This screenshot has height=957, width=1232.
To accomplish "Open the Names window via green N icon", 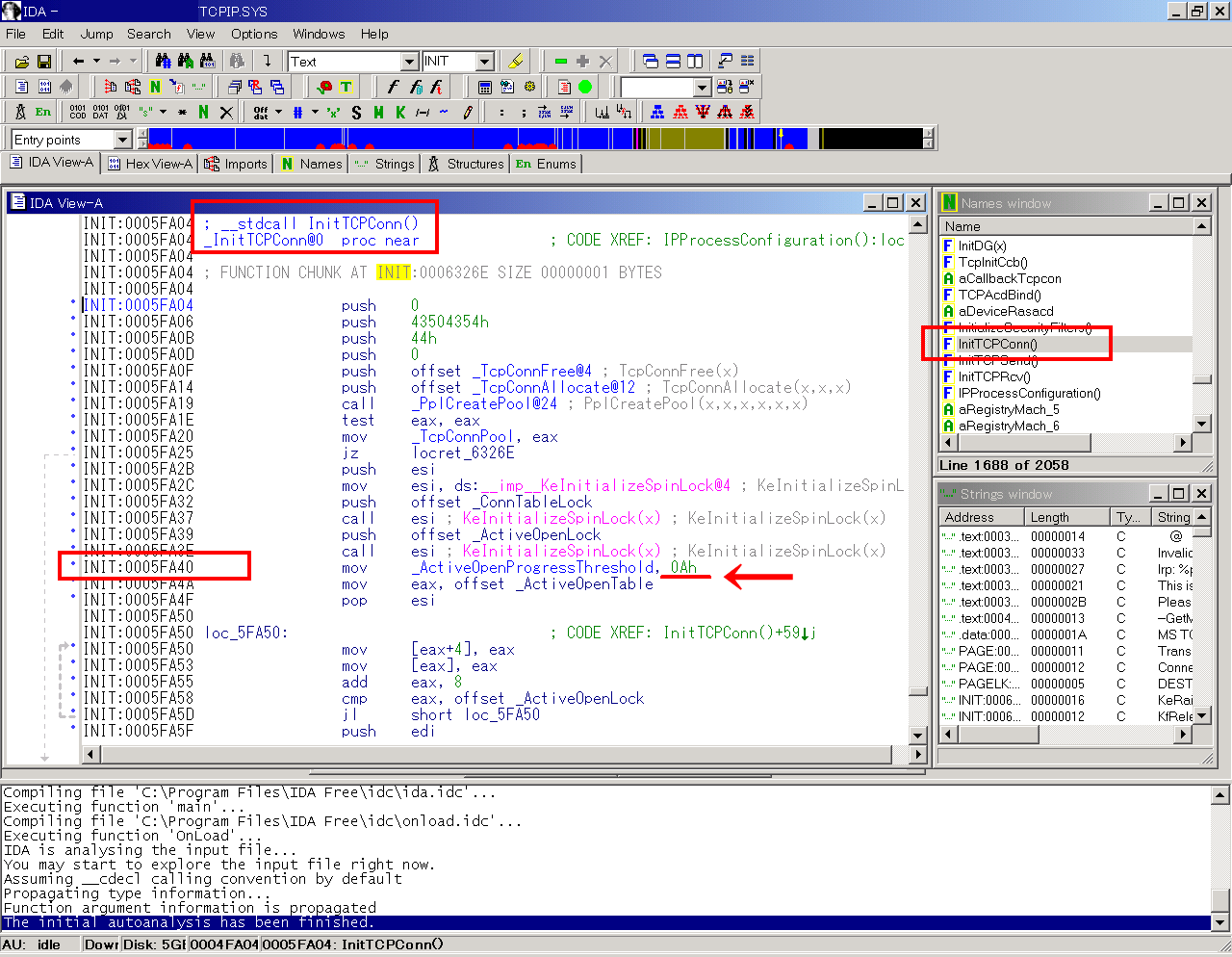I will (x=156, y=88).
